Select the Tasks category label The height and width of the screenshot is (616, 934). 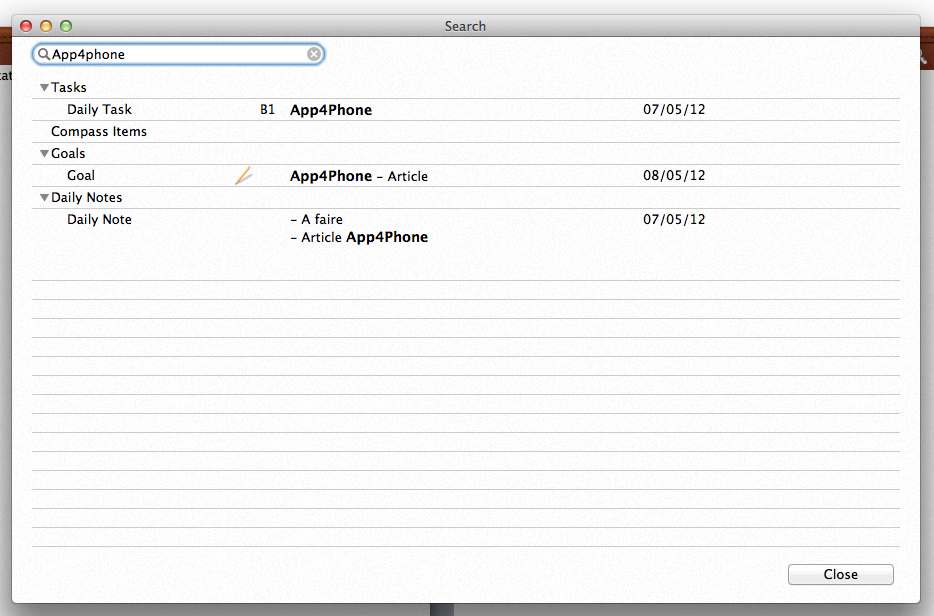click(69, 88)
